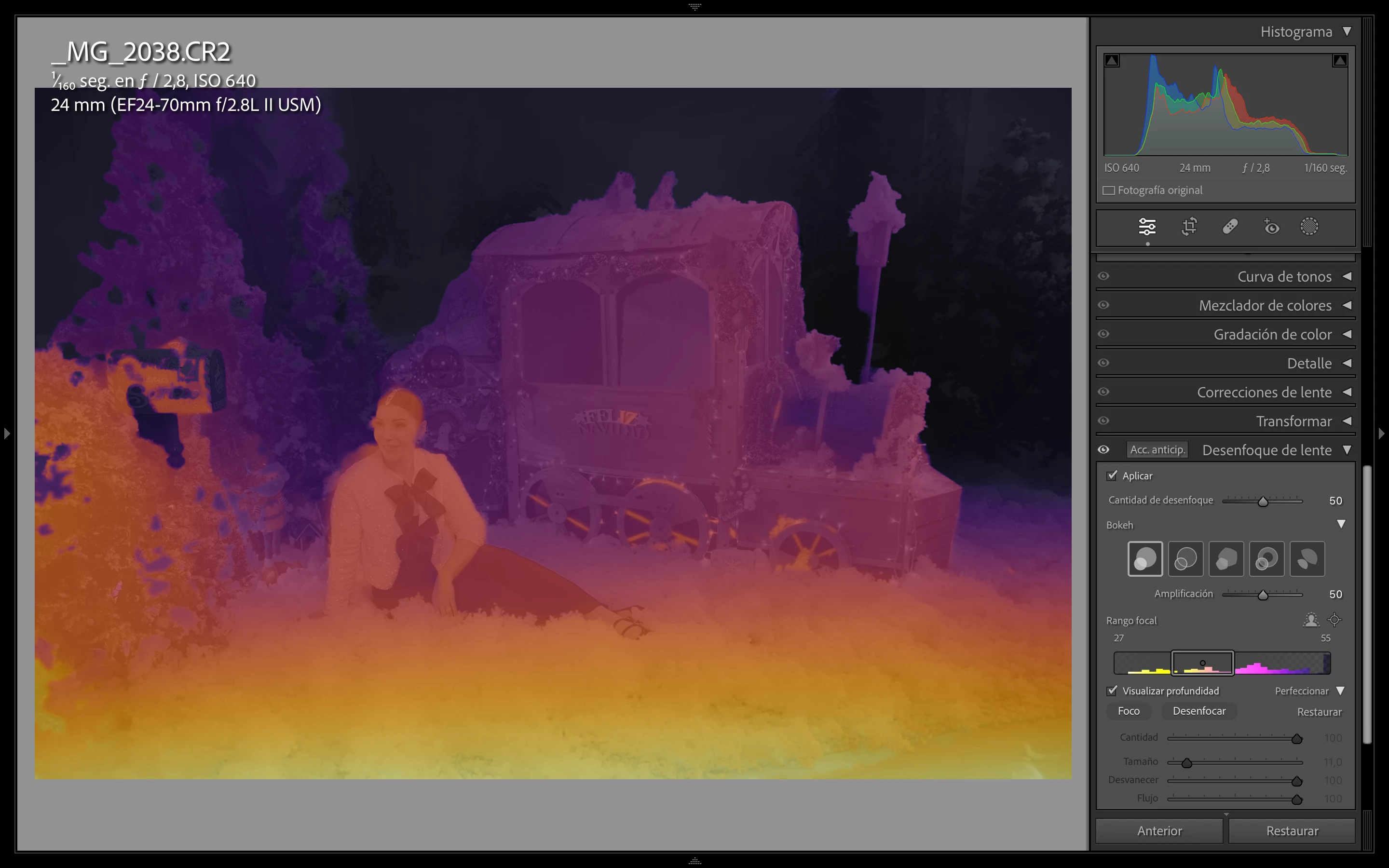Choose the first circular bokeh style
Image resolution: width=1389 pixels, height=868 pixels.
point(1145,558)
